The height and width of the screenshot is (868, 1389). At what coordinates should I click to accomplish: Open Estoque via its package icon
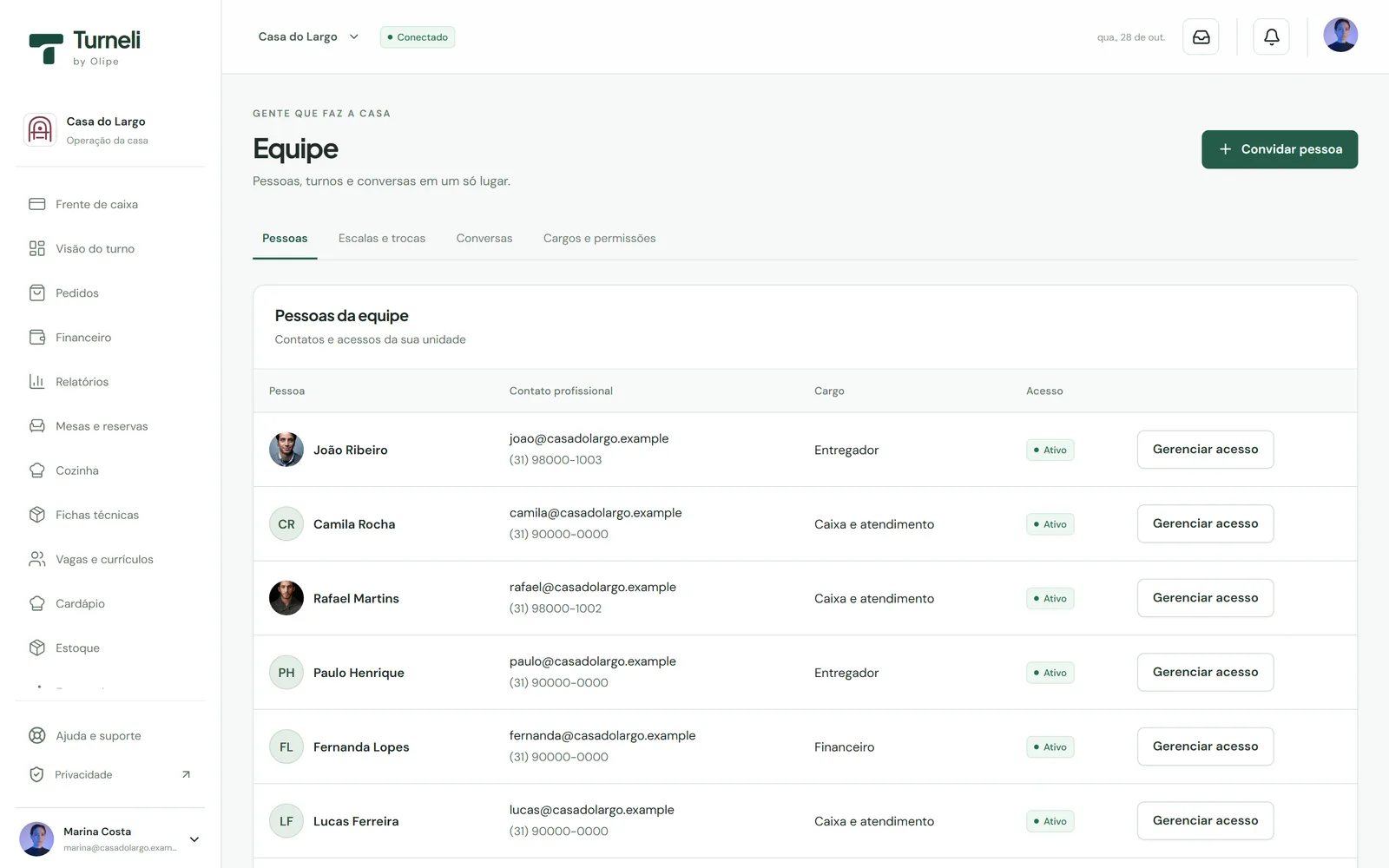37,648
